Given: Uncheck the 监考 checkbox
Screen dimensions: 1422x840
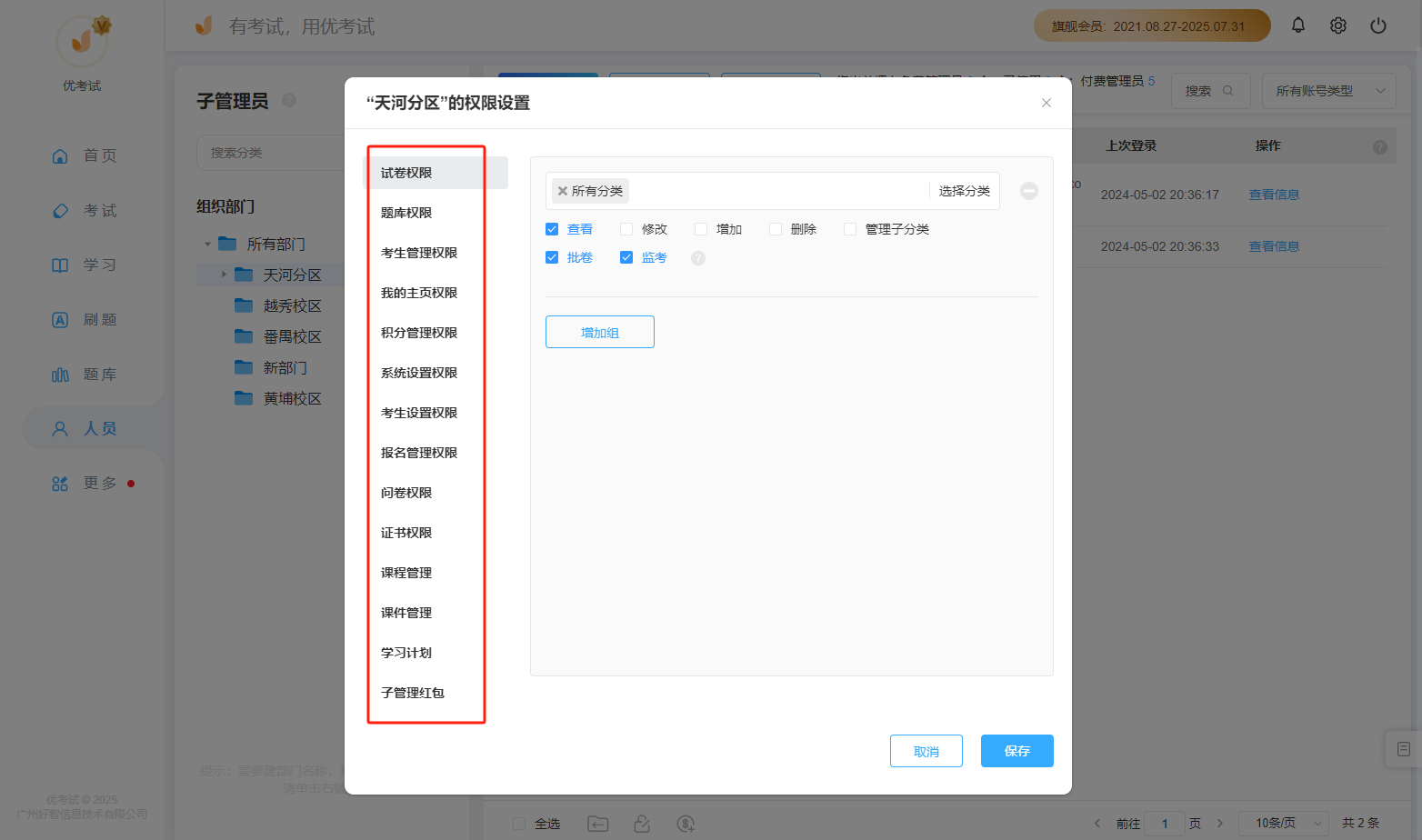Looking at the screenshot, I should [x=626, y=257].
